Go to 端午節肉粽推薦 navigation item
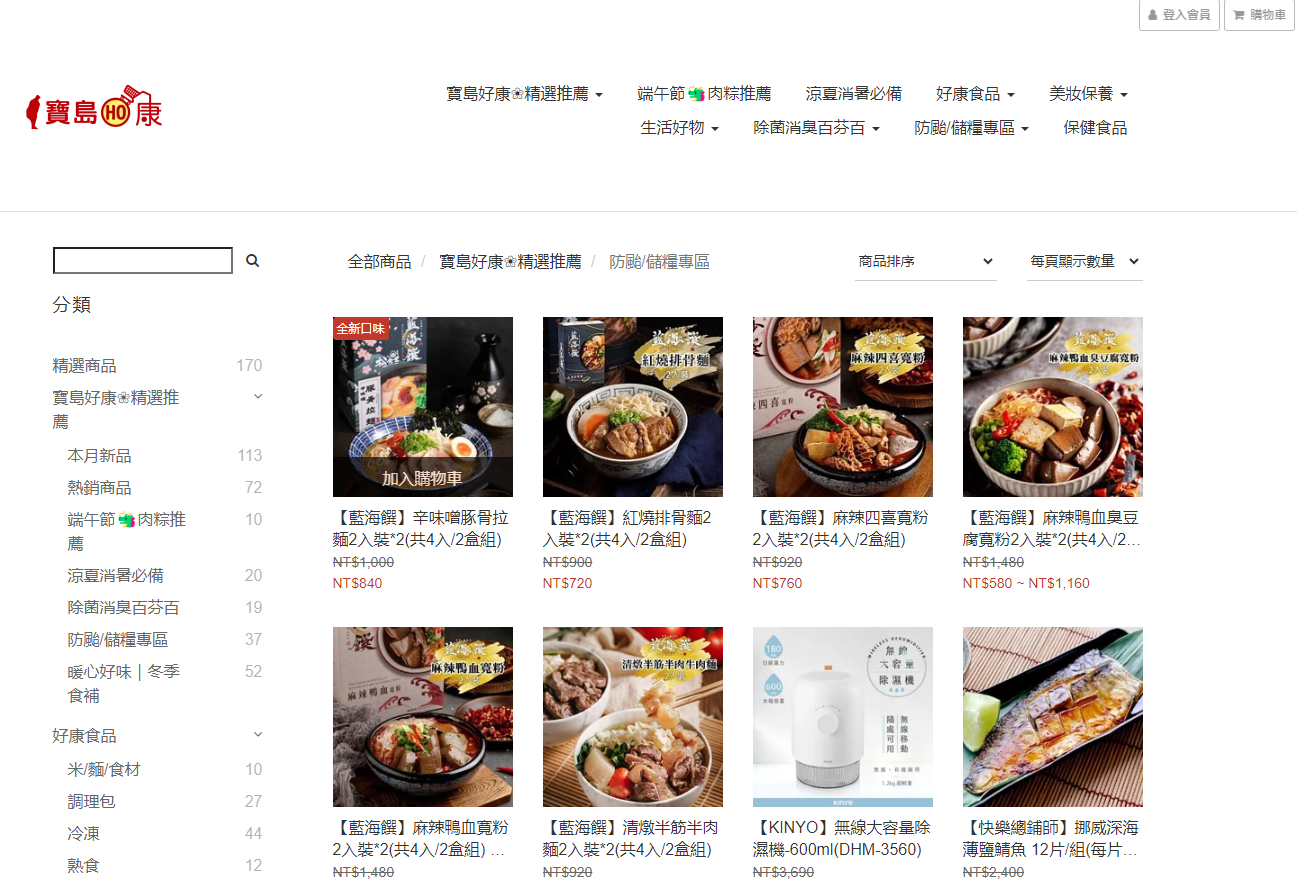 pos(704,94)
